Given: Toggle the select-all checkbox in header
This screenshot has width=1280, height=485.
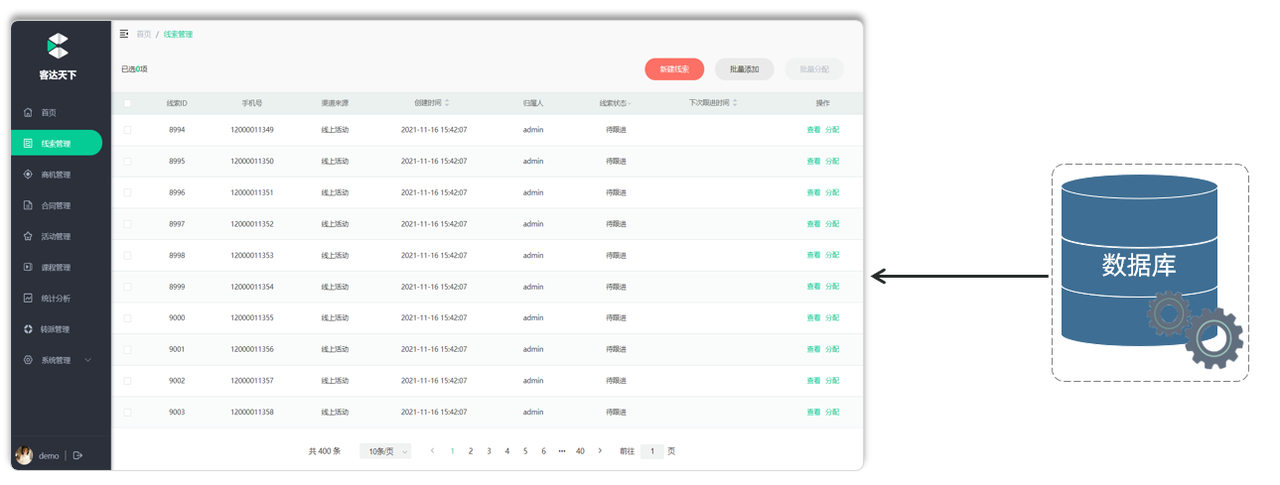Looking at the screenshot, I should point(127,103).
